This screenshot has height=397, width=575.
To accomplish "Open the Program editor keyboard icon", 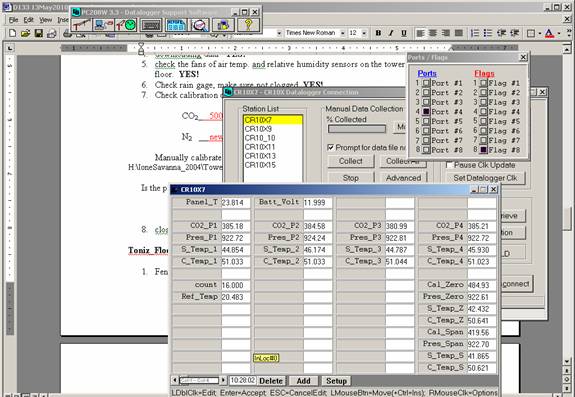I will [x=151, y=25].
